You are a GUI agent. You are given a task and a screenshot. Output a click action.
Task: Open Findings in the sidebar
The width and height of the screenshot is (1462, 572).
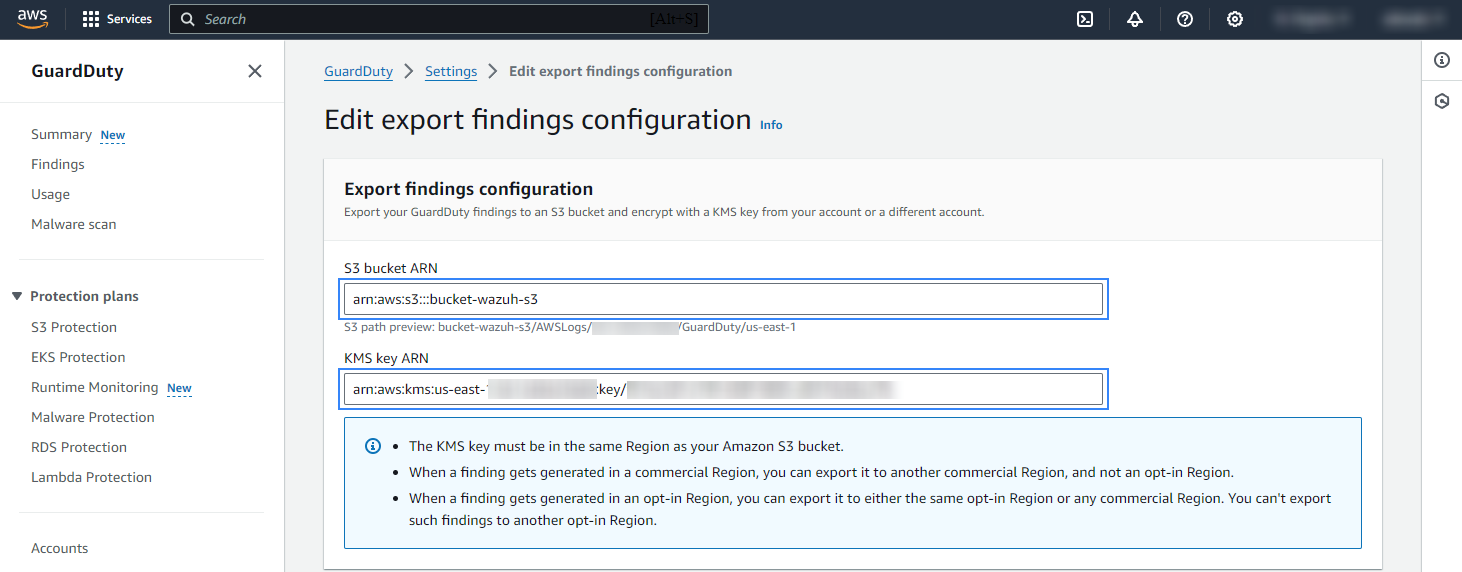tap(58, 164)
